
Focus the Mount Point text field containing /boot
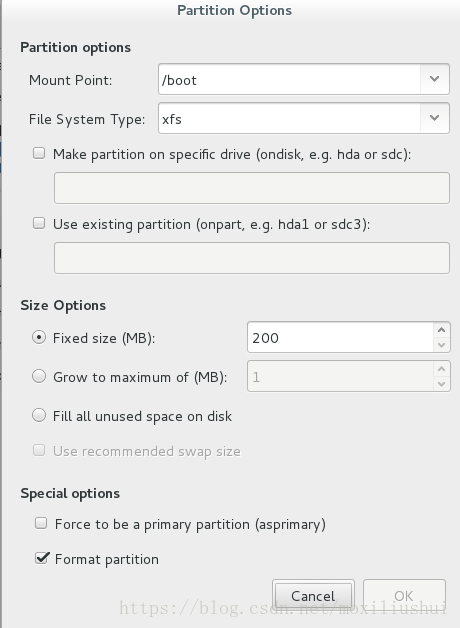[289, 79]
